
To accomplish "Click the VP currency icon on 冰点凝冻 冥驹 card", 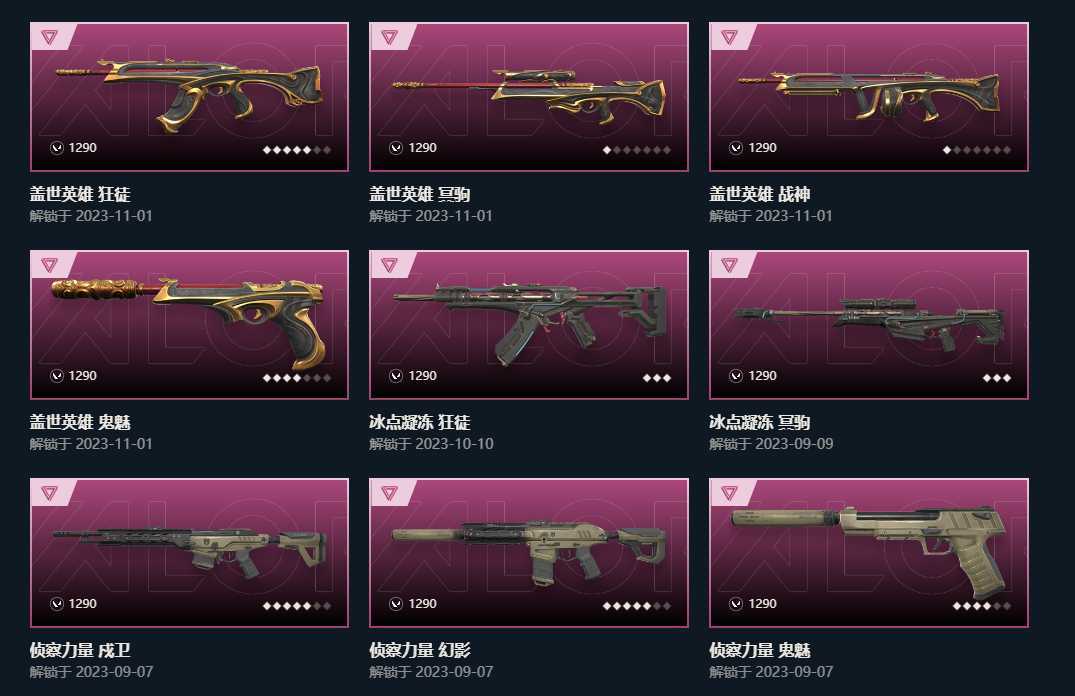I will (736, 376).
